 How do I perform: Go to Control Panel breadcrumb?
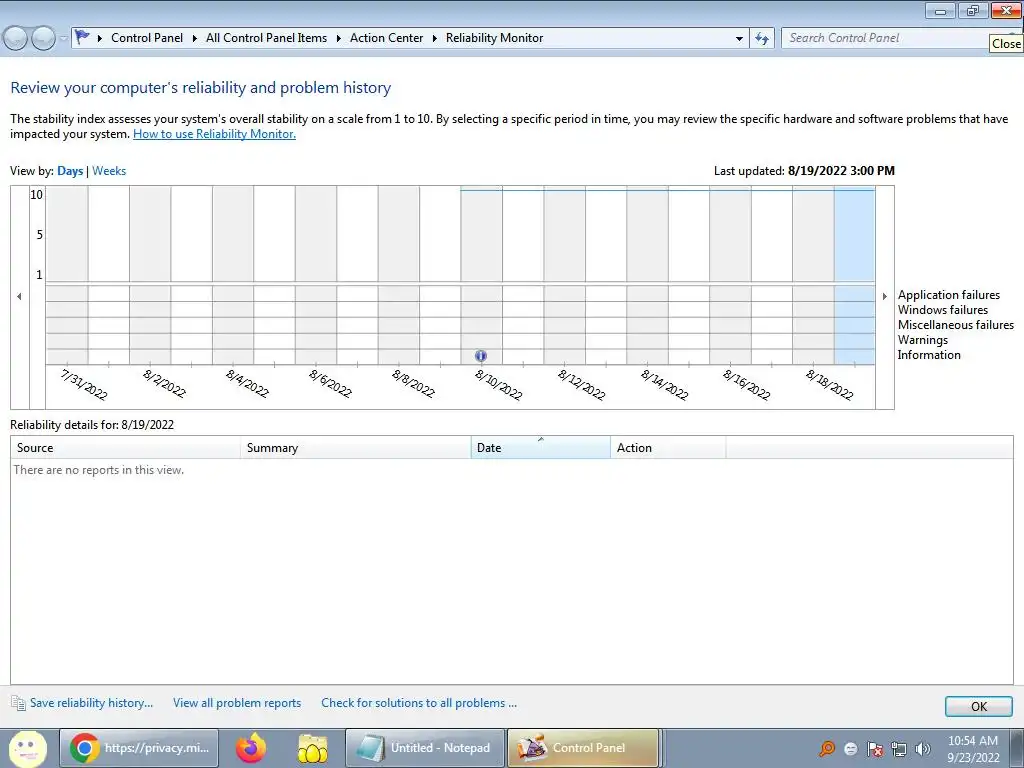(147, 38)
